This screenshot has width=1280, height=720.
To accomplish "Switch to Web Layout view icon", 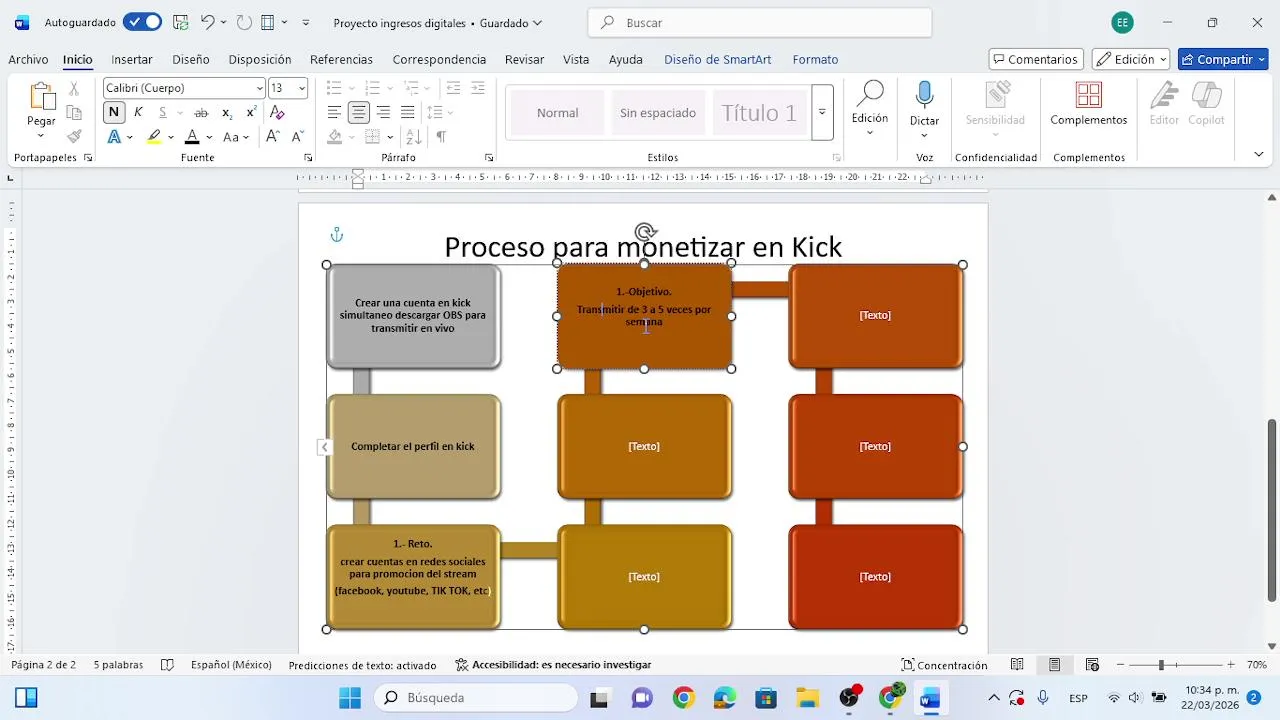I will tap(1092, 665).
